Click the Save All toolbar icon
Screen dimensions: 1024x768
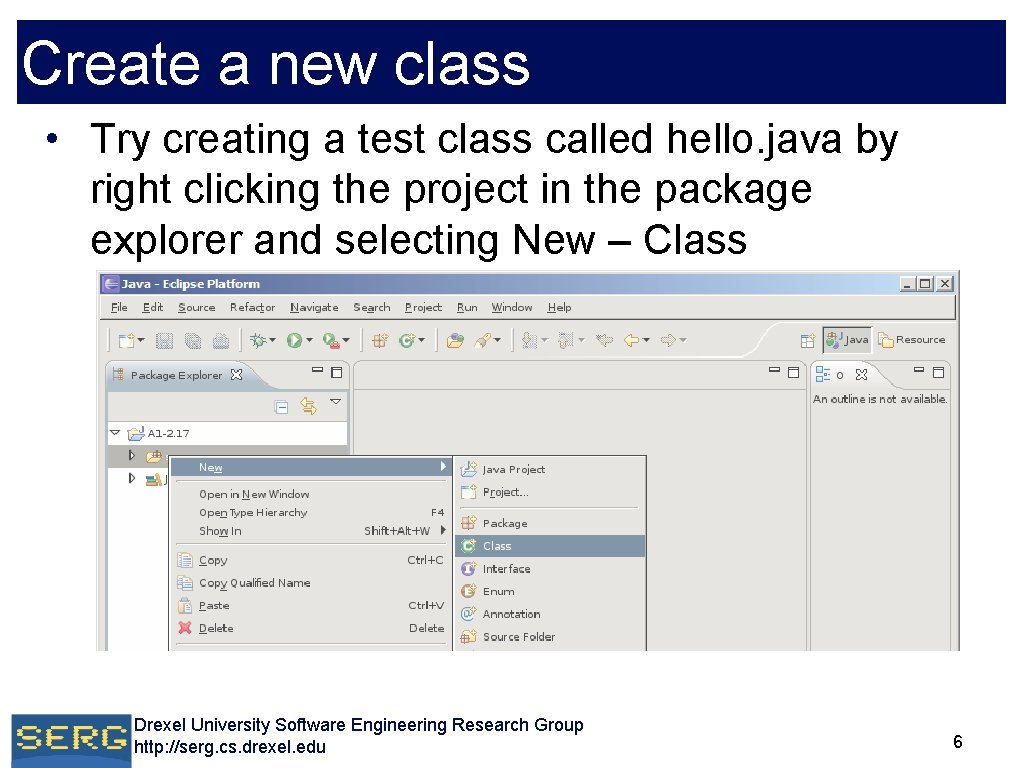click(193, 340)
